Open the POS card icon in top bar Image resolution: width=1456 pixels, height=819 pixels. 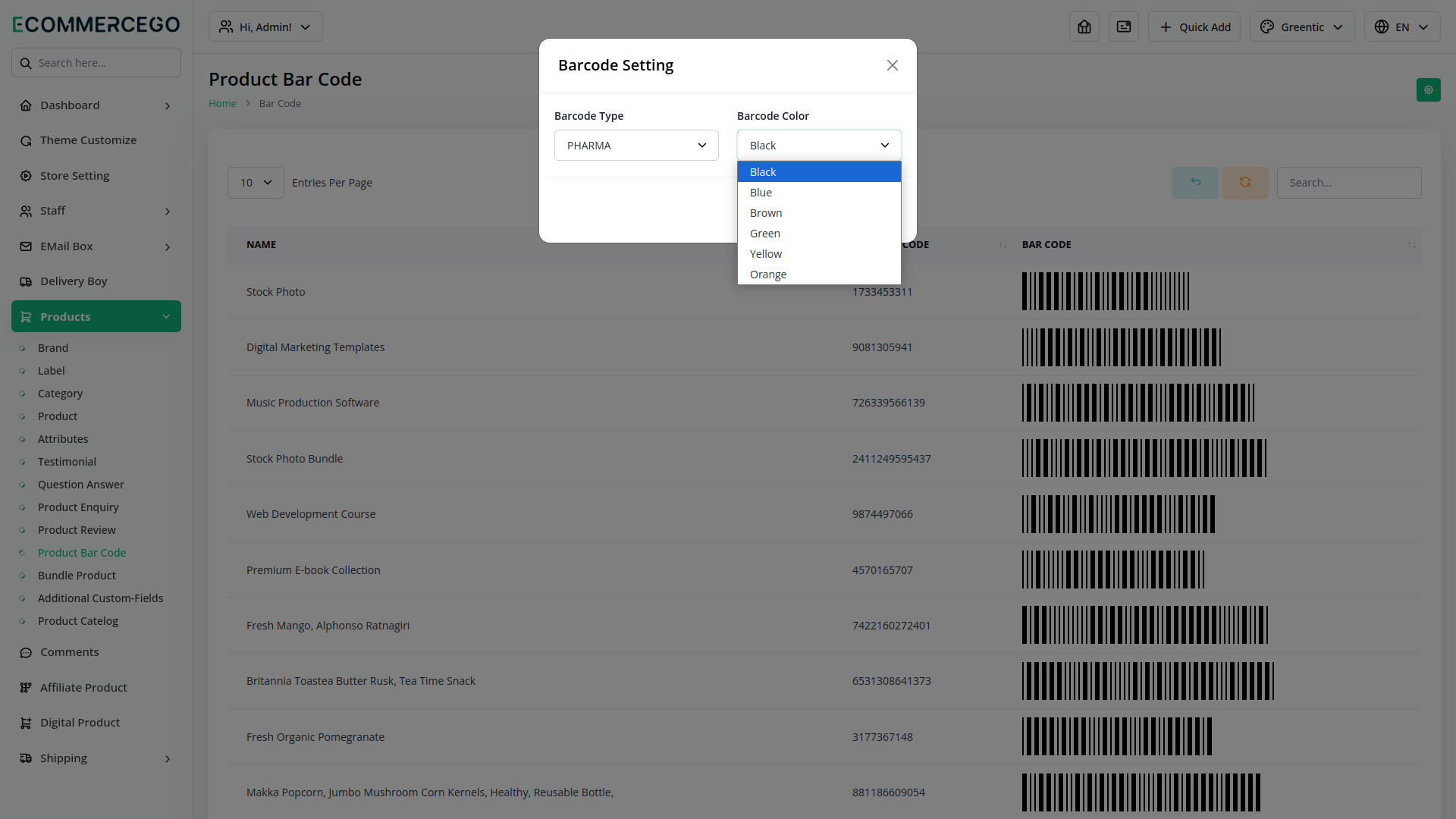pyautogui.click(x=1124, y=27)
